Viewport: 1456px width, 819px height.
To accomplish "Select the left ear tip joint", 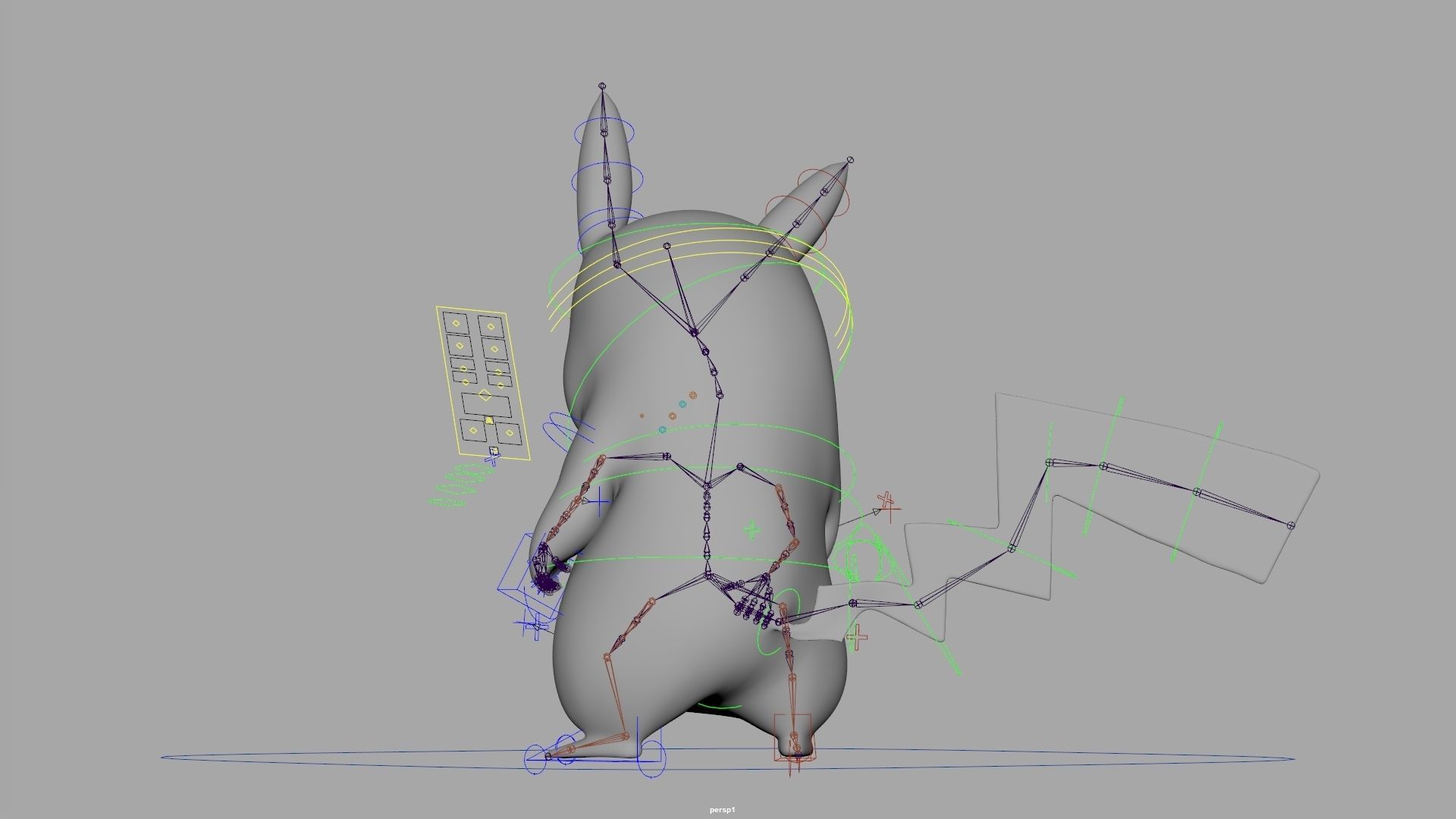I will point(602,86).
